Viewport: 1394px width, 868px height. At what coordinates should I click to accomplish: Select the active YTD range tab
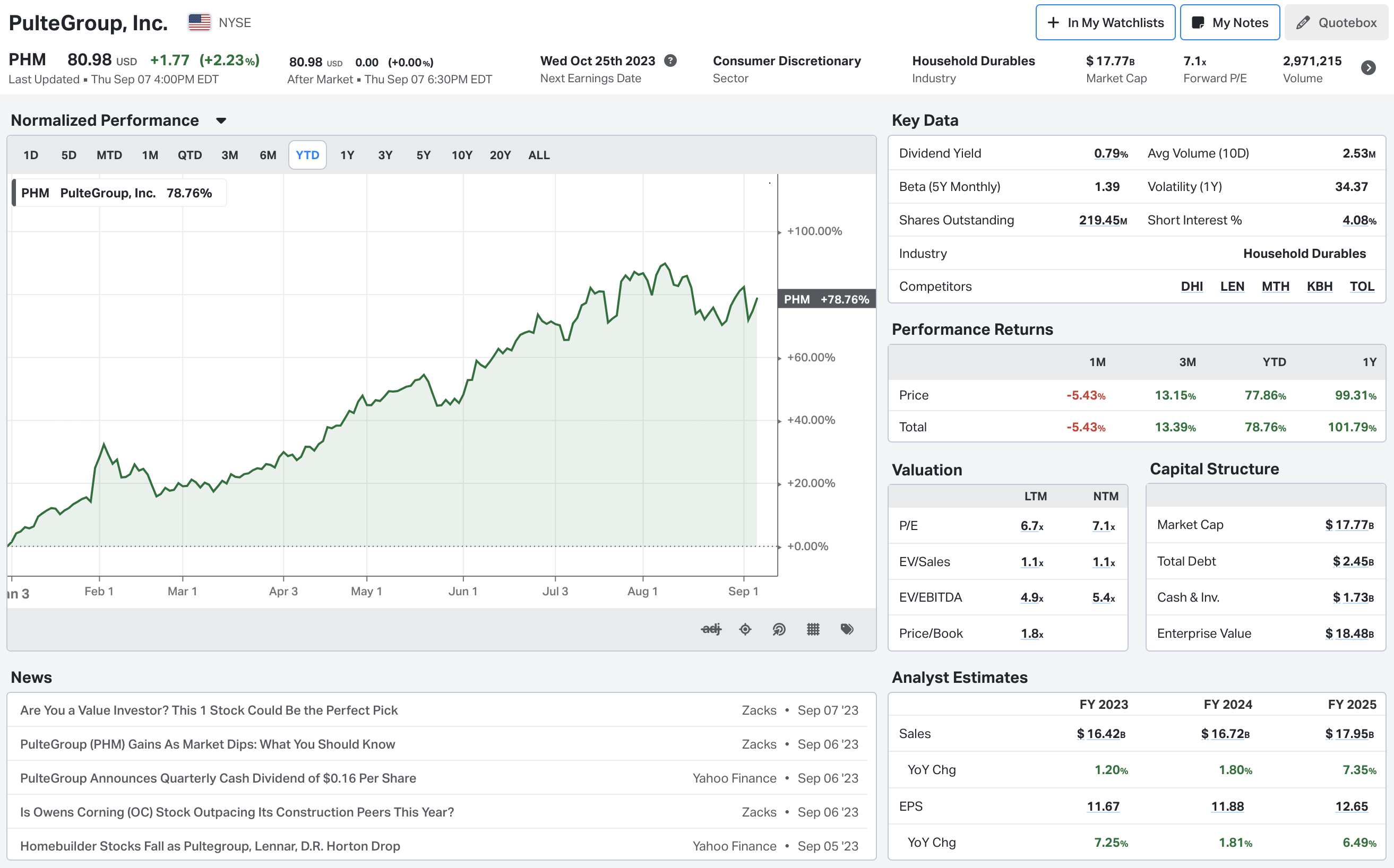click(x=307, y=155)
